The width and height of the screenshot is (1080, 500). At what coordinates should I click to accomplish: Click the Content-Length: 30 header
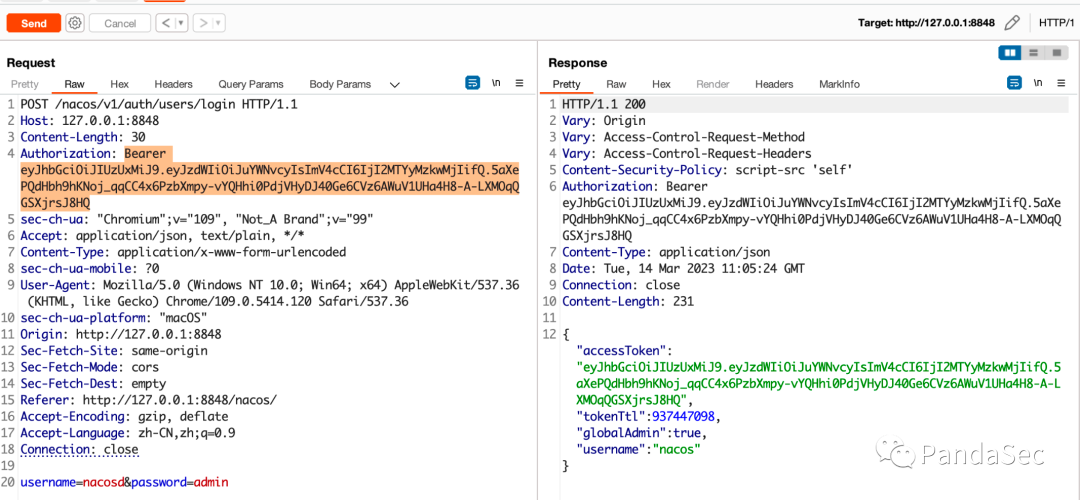click(83, 137)
